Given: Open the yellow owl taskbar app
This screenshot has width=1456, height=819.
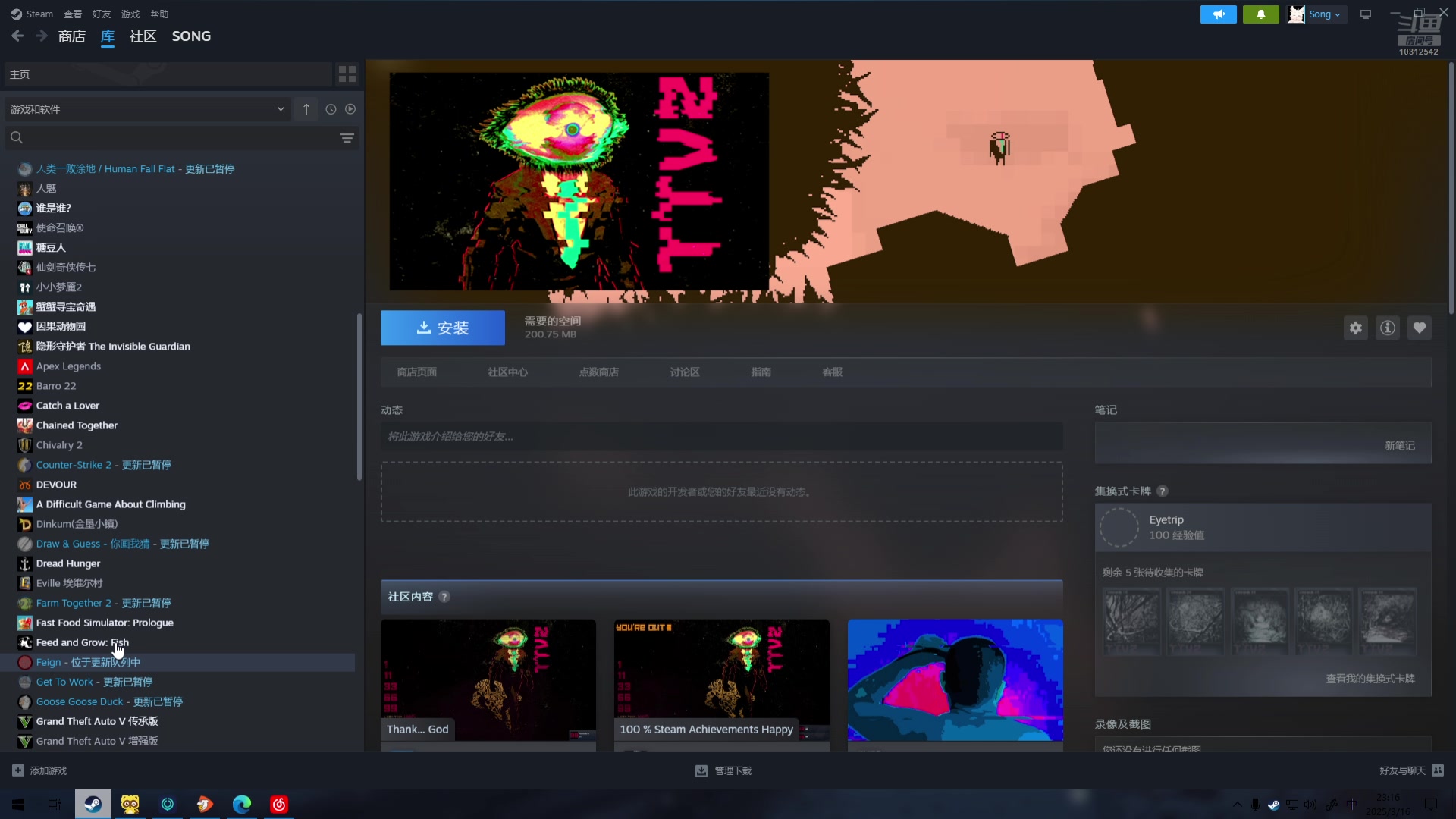Looking at the screenshot, I should pos(130,804).
